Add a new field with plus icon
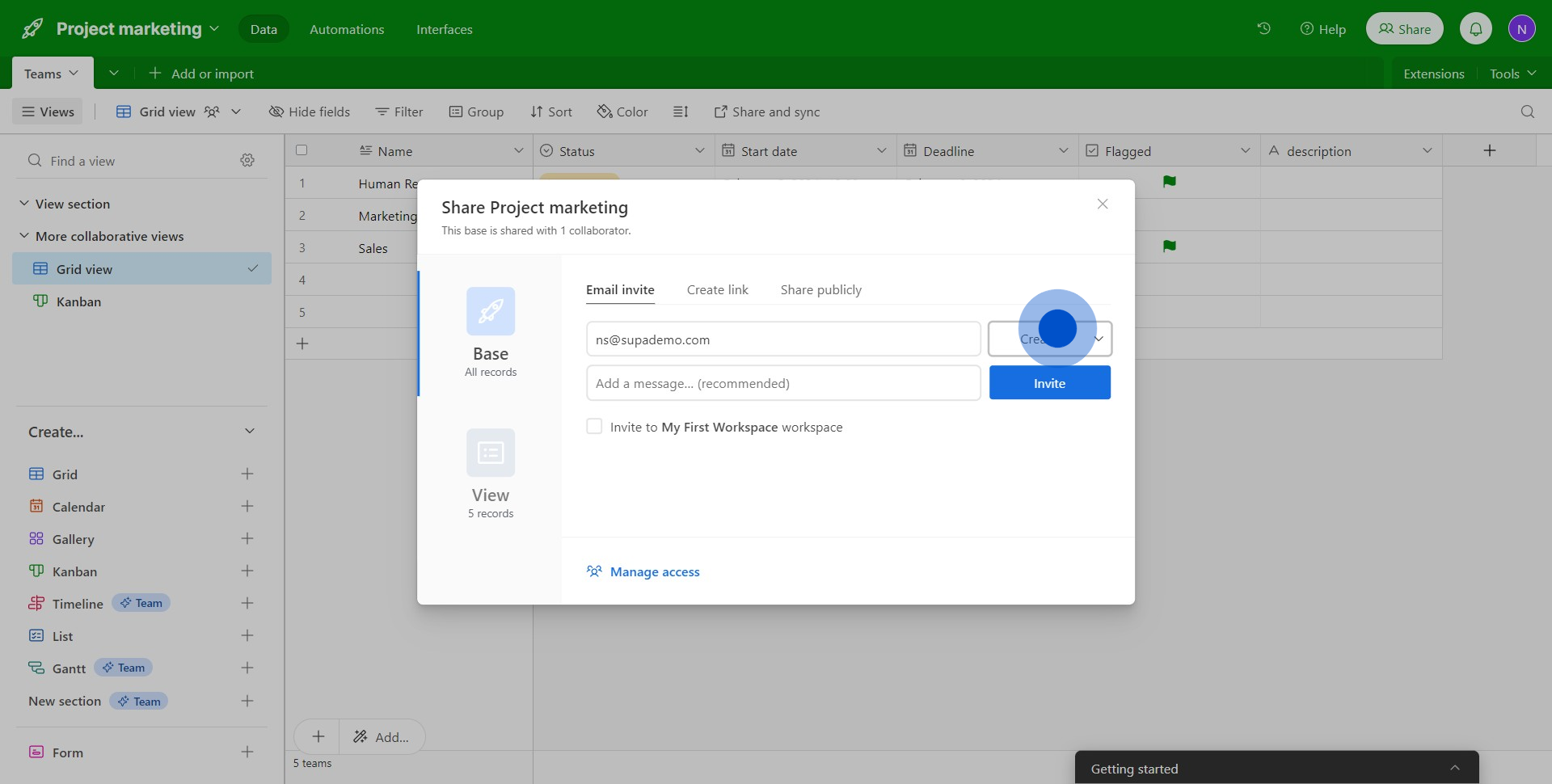 pyautogui.click(x=1489, y=151)
